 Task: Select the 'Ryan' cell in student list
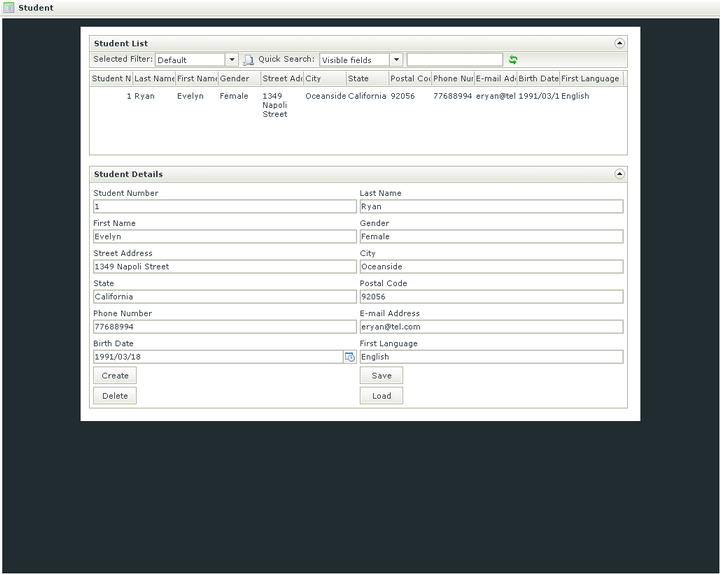click(144, 96)
